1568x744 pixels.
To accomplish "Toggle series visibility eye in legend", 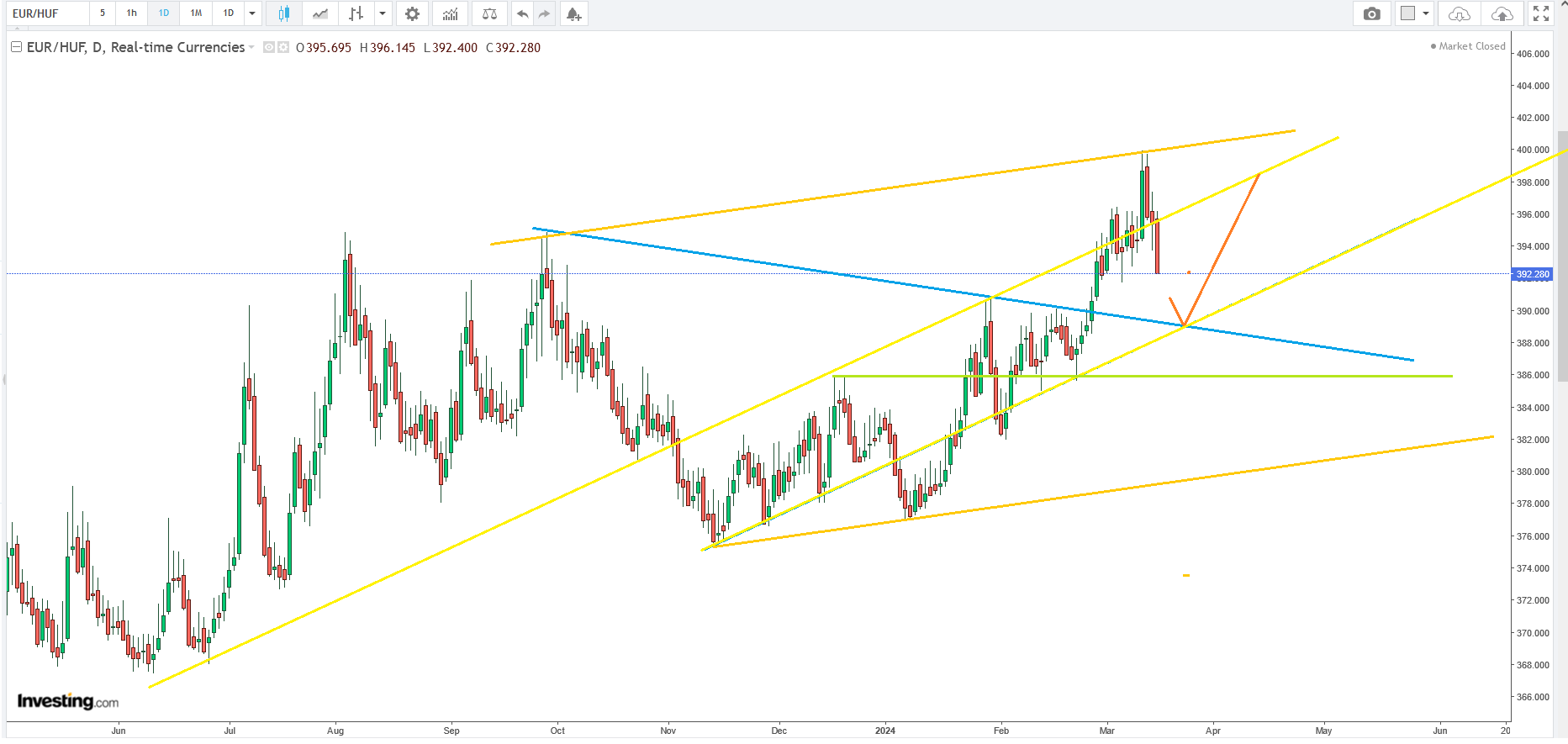I will pyautogui.click(x=269, y=47).
